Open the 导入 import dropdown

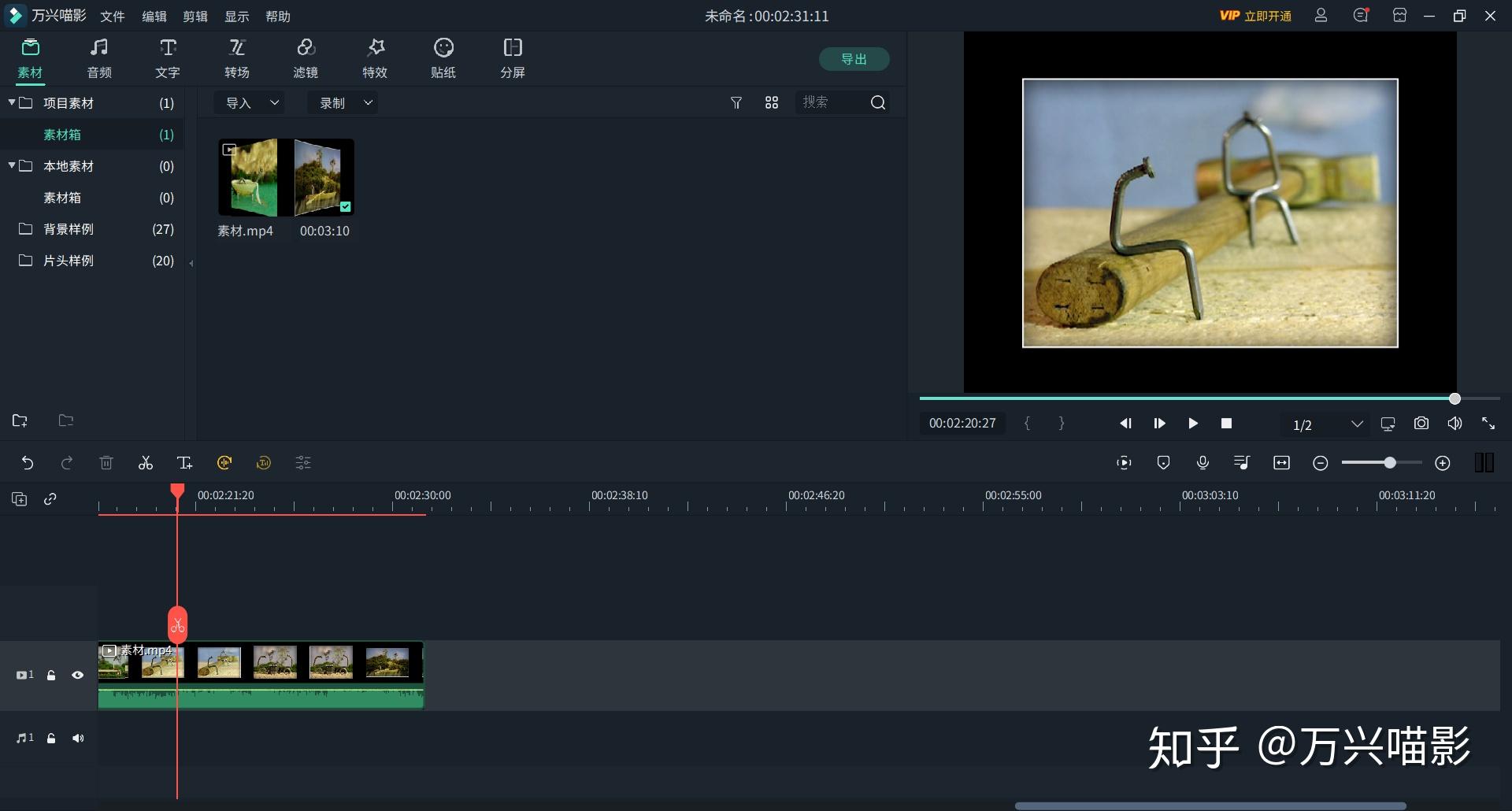tap(250, 102)
